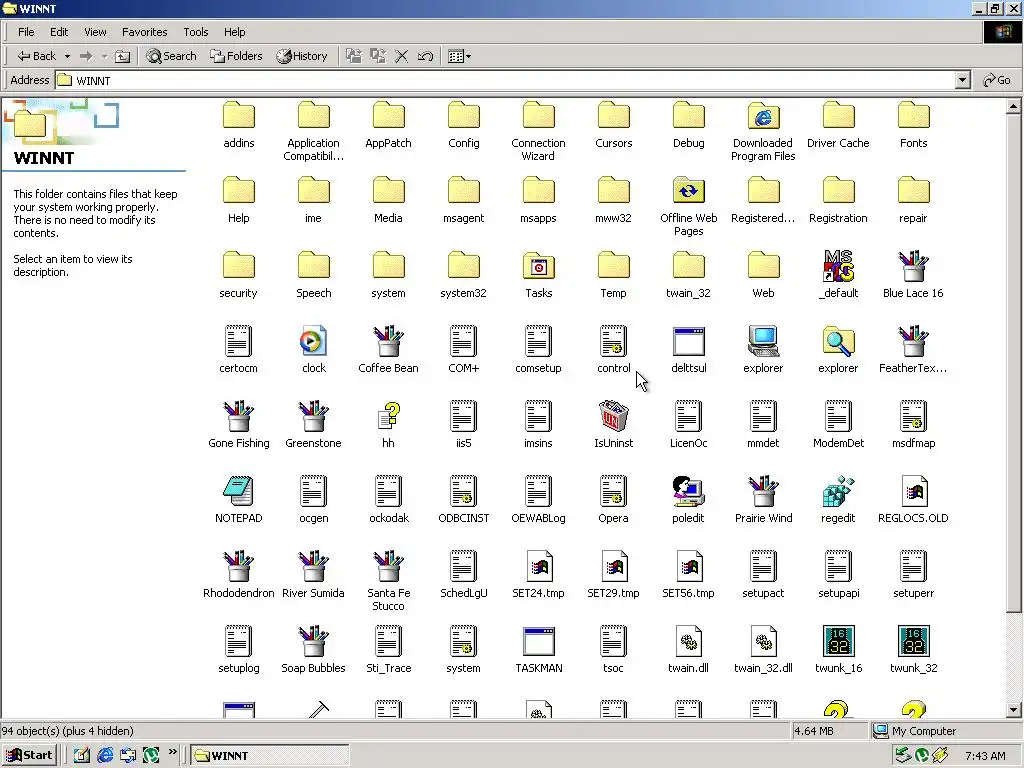Open the Favorites menu
Image resolution: width=1024 pixels, height=768 pixels.
pos(144,32)
